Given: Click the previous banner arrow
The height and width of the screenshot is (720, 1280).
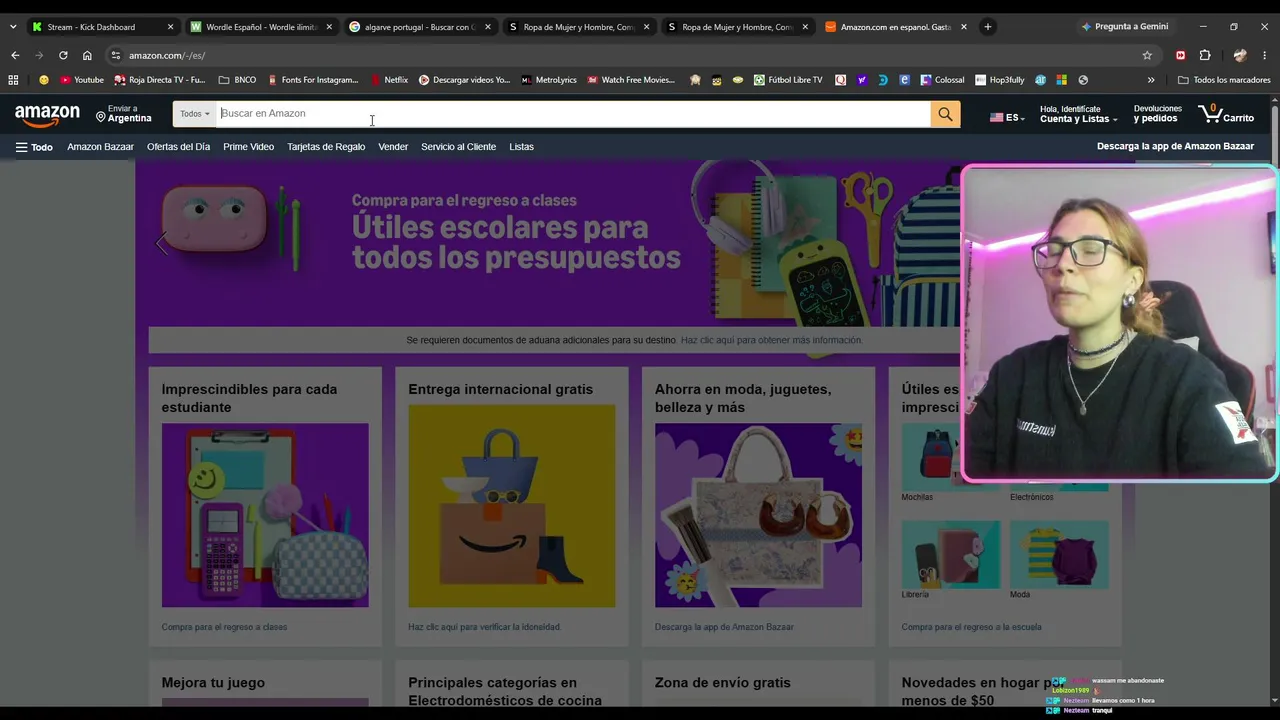Looking at the screenshot, I should tap(162, 243).
